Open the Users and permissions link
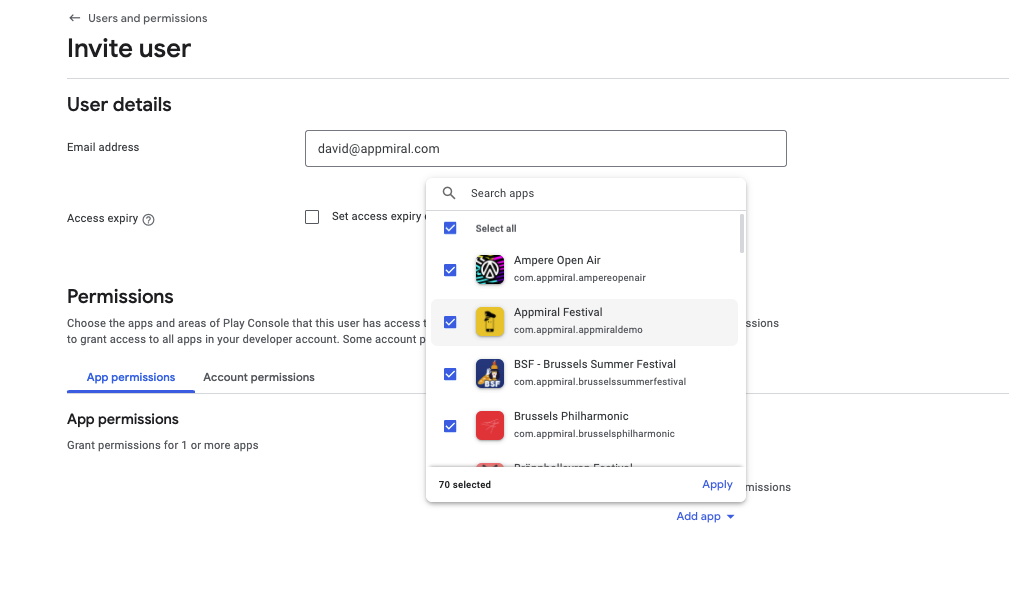1009x593 pixels. [x=146, y=17]
